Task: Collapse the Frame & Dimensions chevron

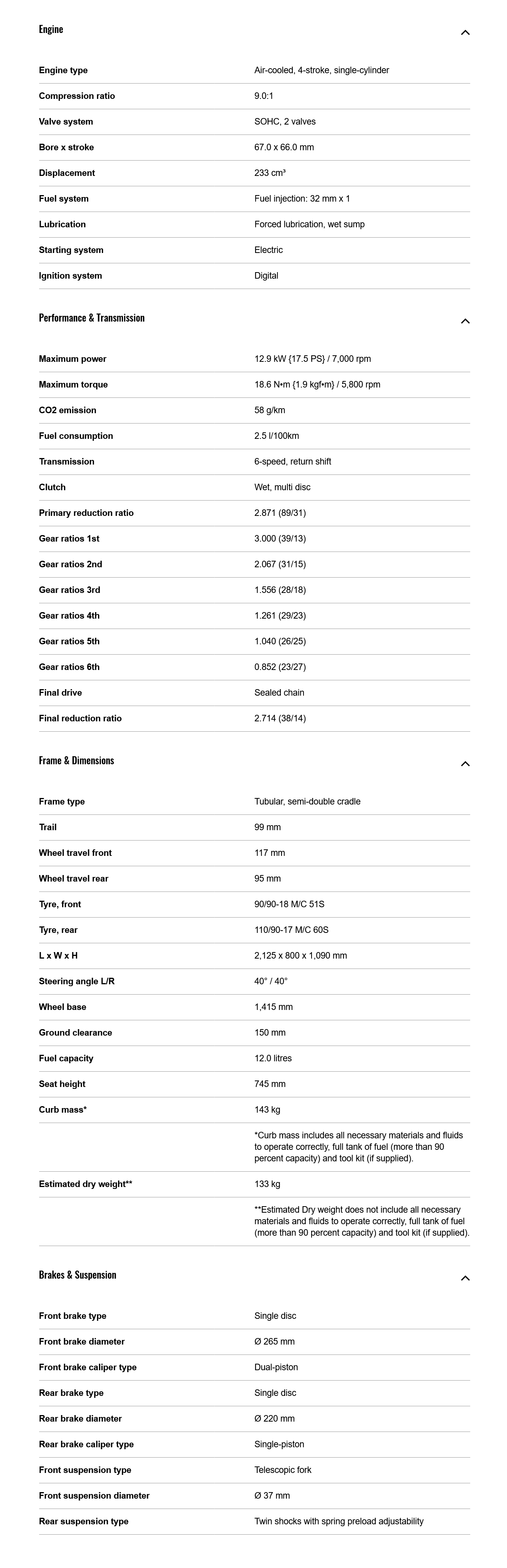Action: click(x=465, y=764)
